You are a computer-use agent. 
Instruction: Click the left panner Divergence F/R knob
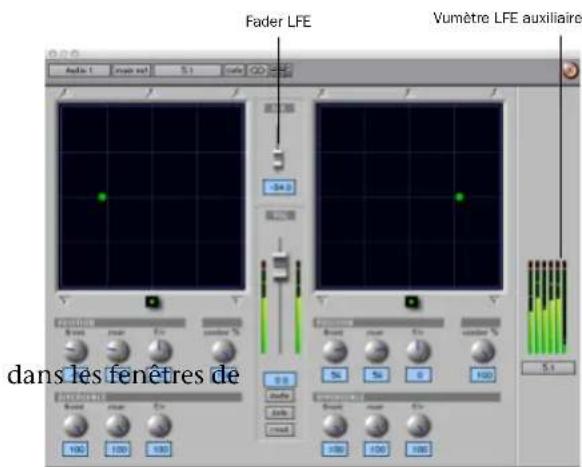pyautogui.click(x=160, y=425)
